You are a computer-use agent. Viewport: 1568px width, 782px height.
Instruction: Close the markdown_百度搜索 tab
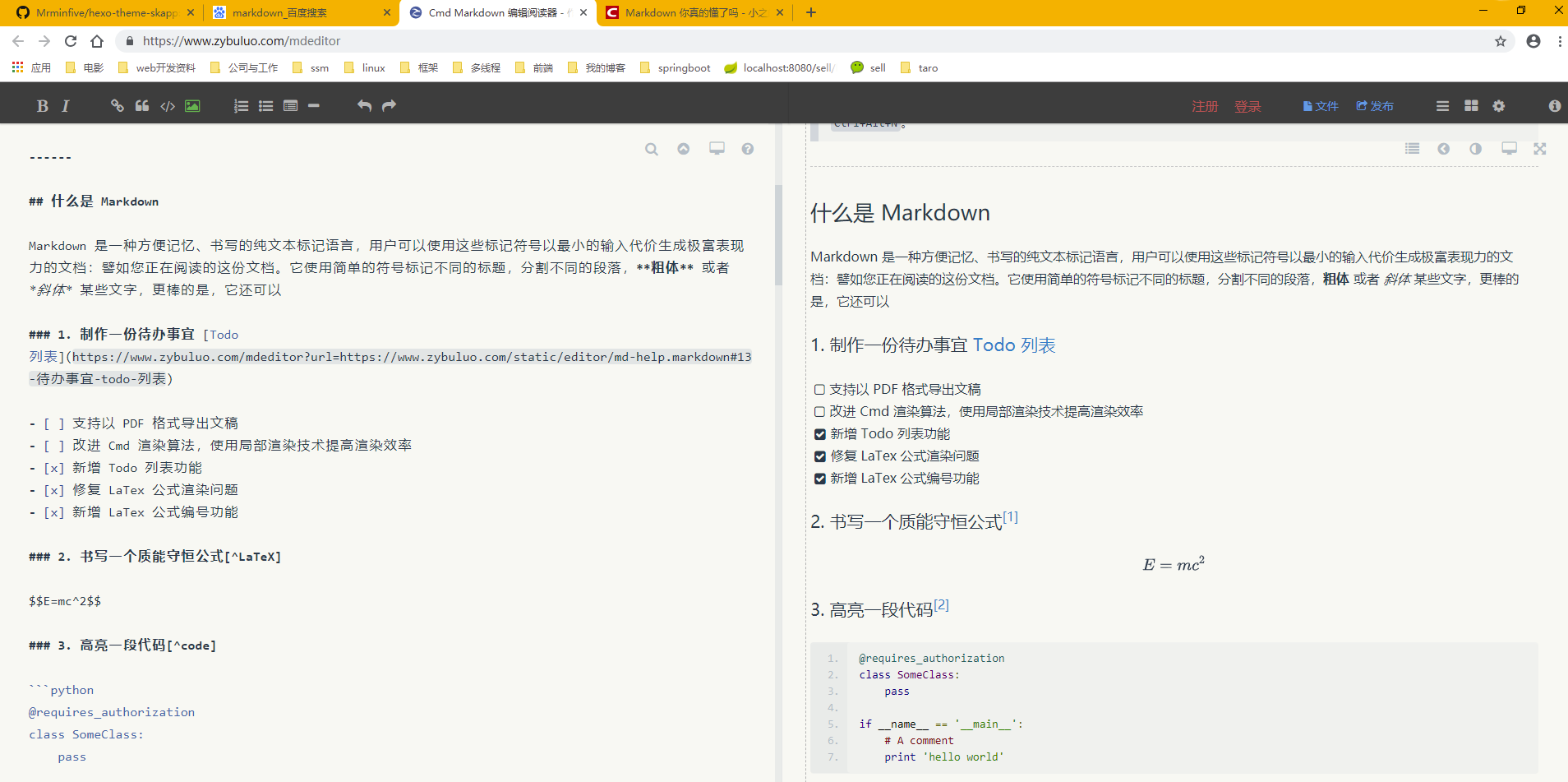pos(386,12)
